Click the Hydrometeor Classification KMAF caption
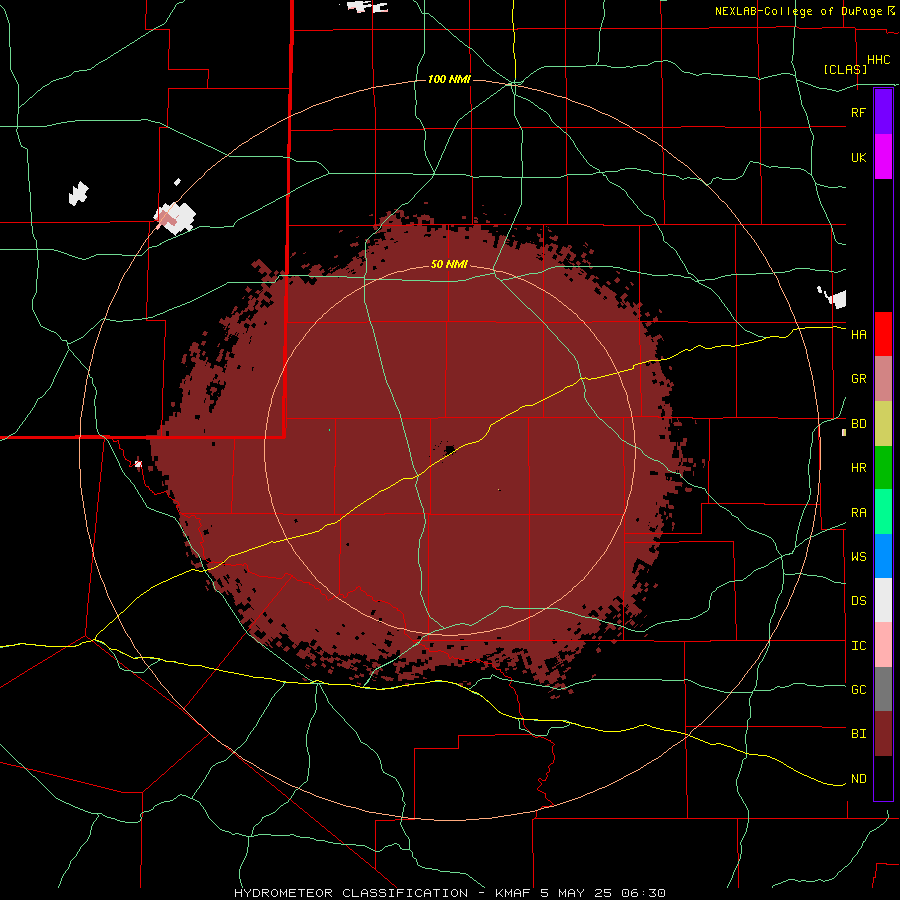 tap(449, 893)
